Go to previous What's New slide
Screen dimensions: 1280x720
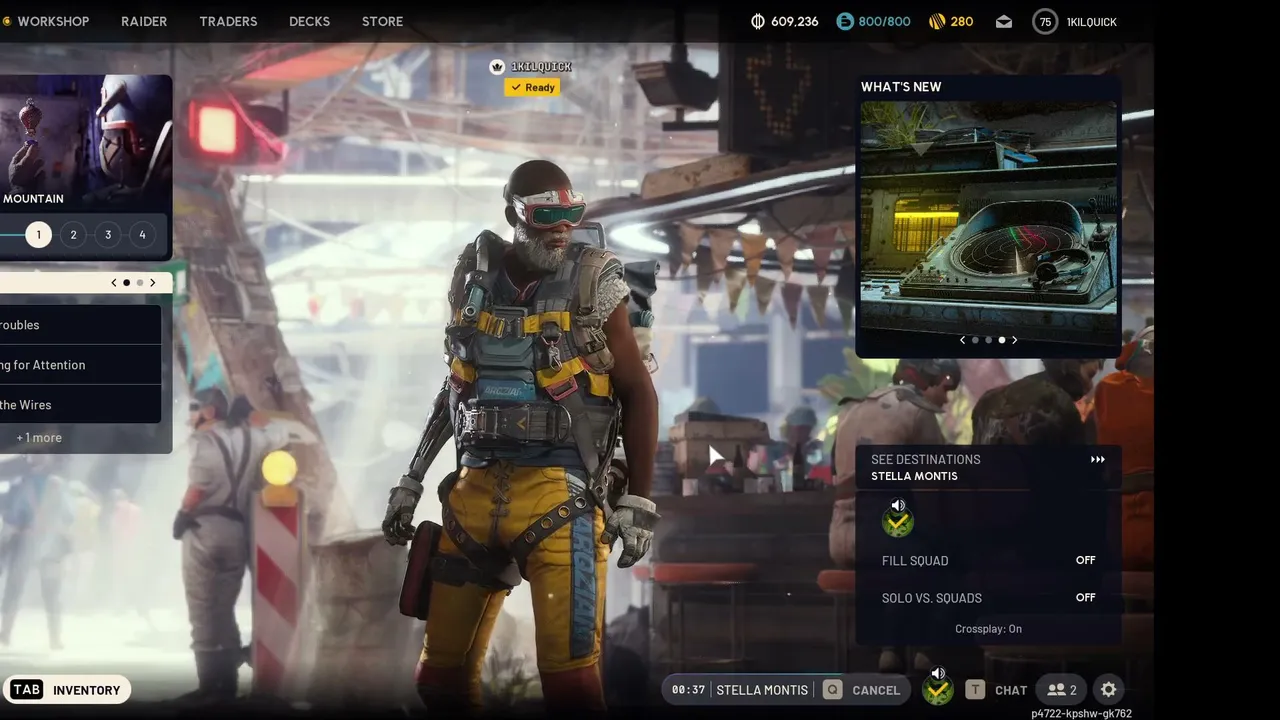point(962,340)
